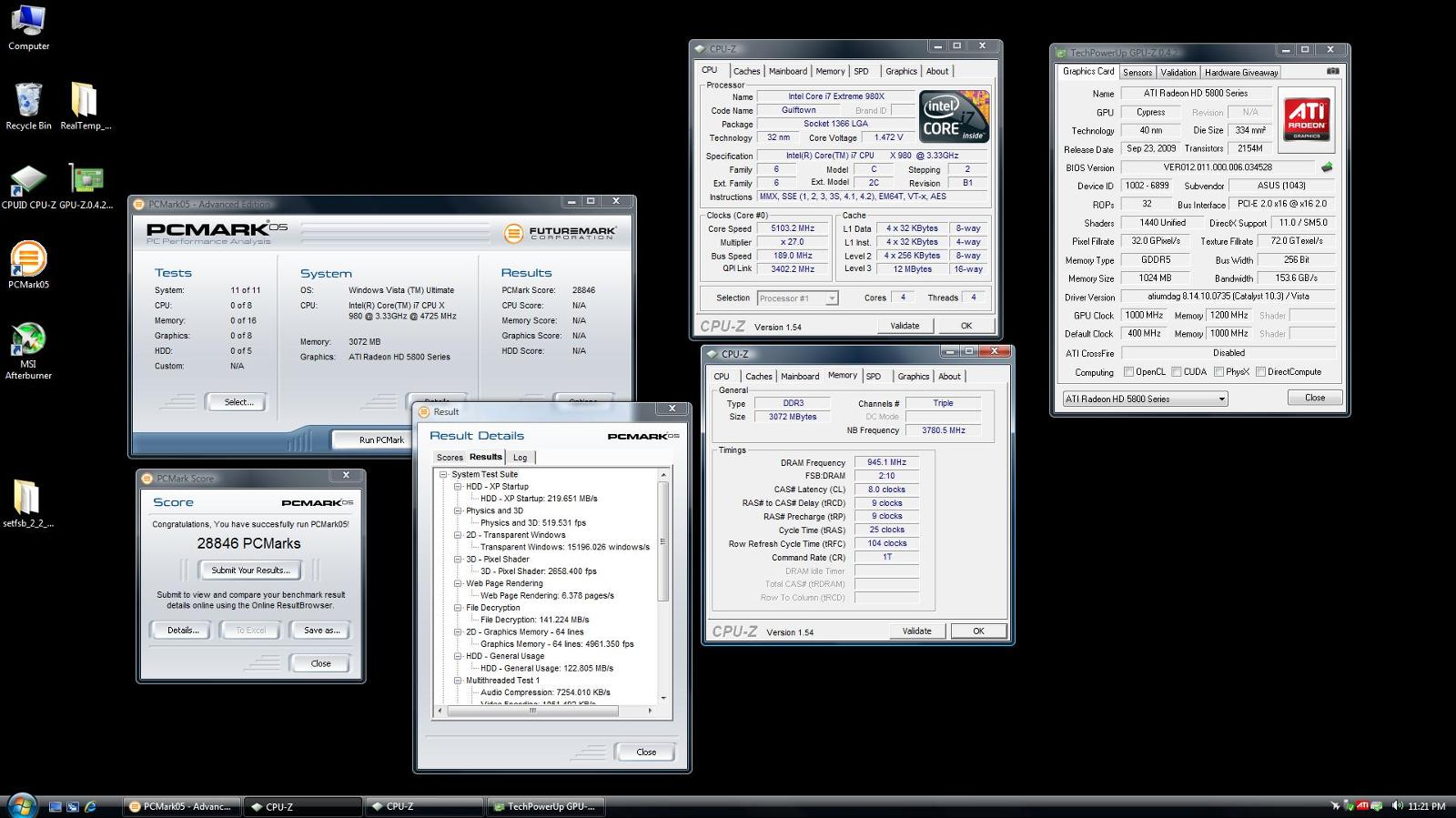Open the Log tab in Result Details
Viewport: 1456px width, 818px height.
(x=520, y=458)
